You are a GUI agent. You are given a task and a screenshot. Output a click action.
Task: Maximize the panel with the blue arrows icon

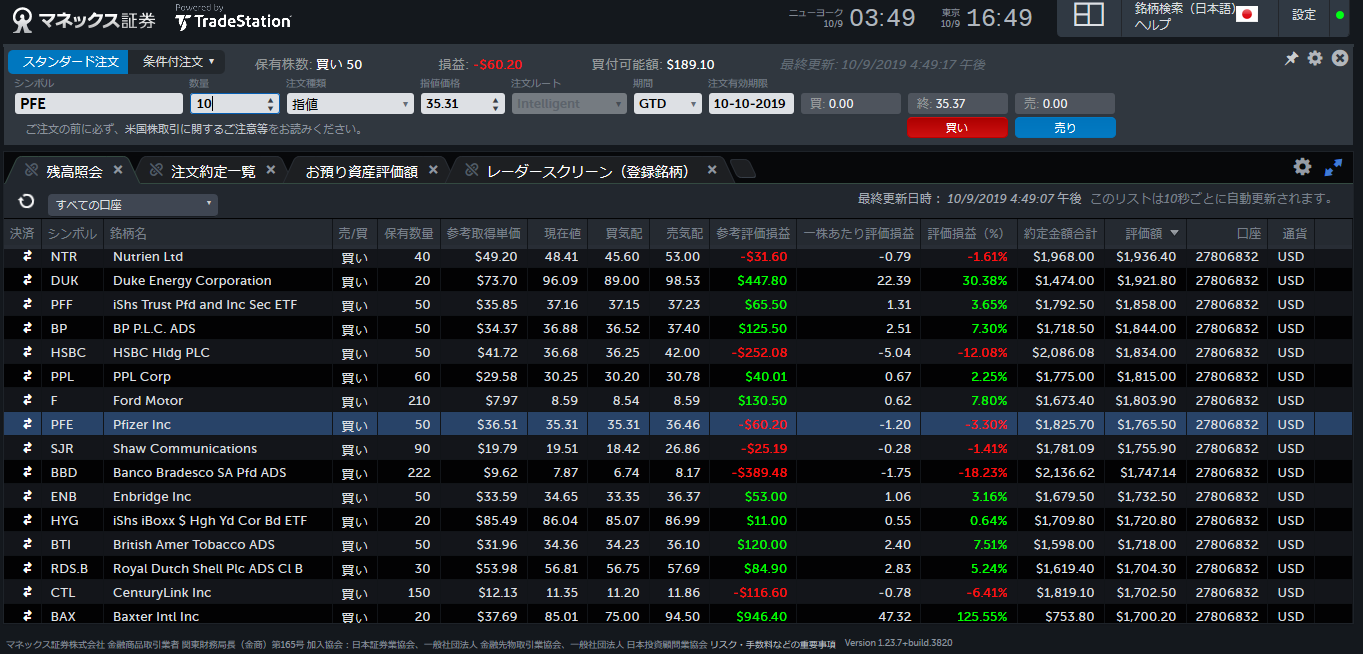coord(1333,168)
